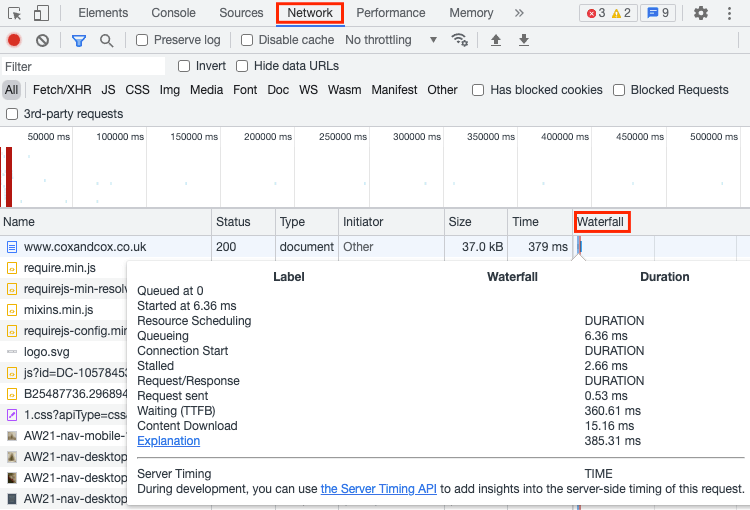
Task: Click the import HAR upload icon
Action: (x=495, y=40)
